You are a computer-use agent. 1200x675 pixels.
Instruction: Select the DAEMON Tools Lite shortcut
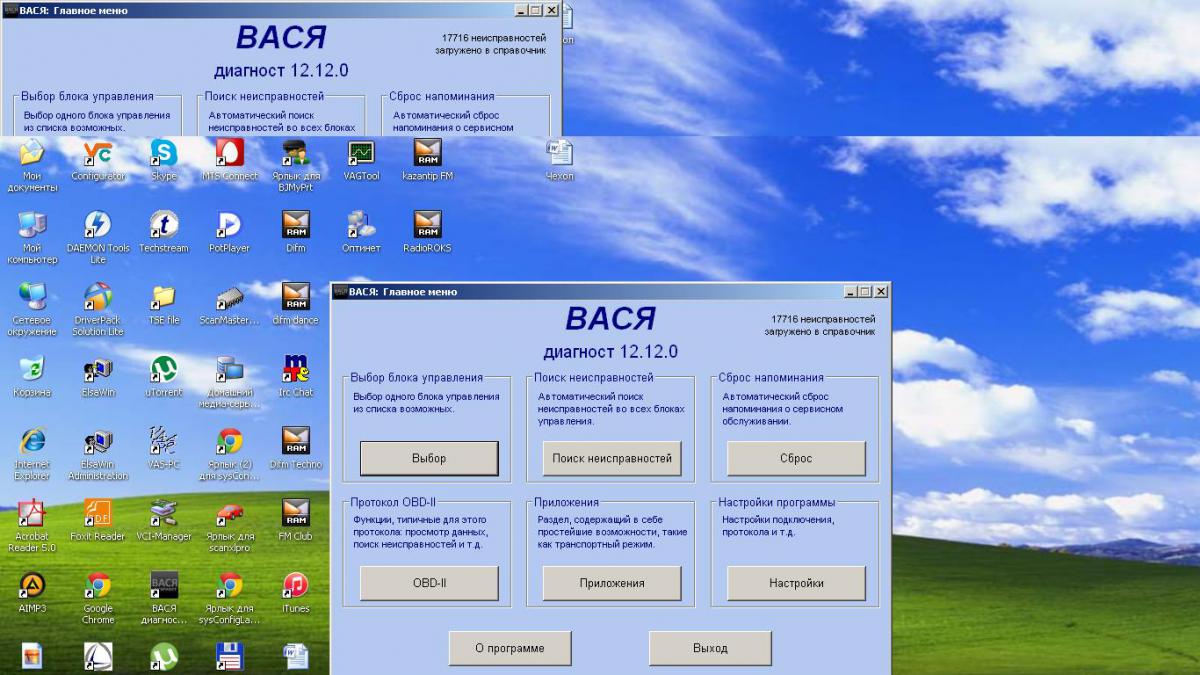click(x=98, y=237)
